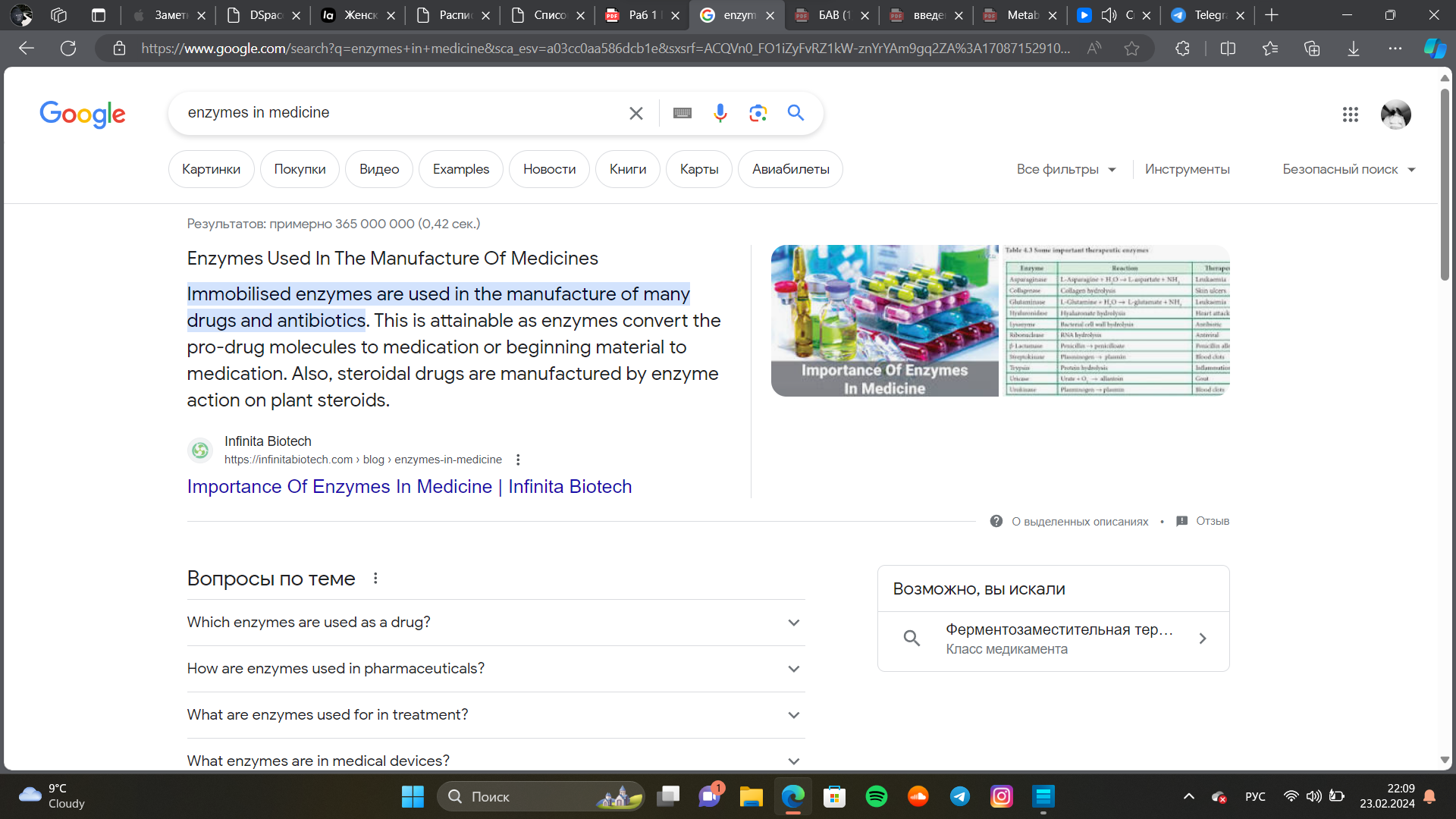Toggle split screen in Edge

(x=1228, y=49)
